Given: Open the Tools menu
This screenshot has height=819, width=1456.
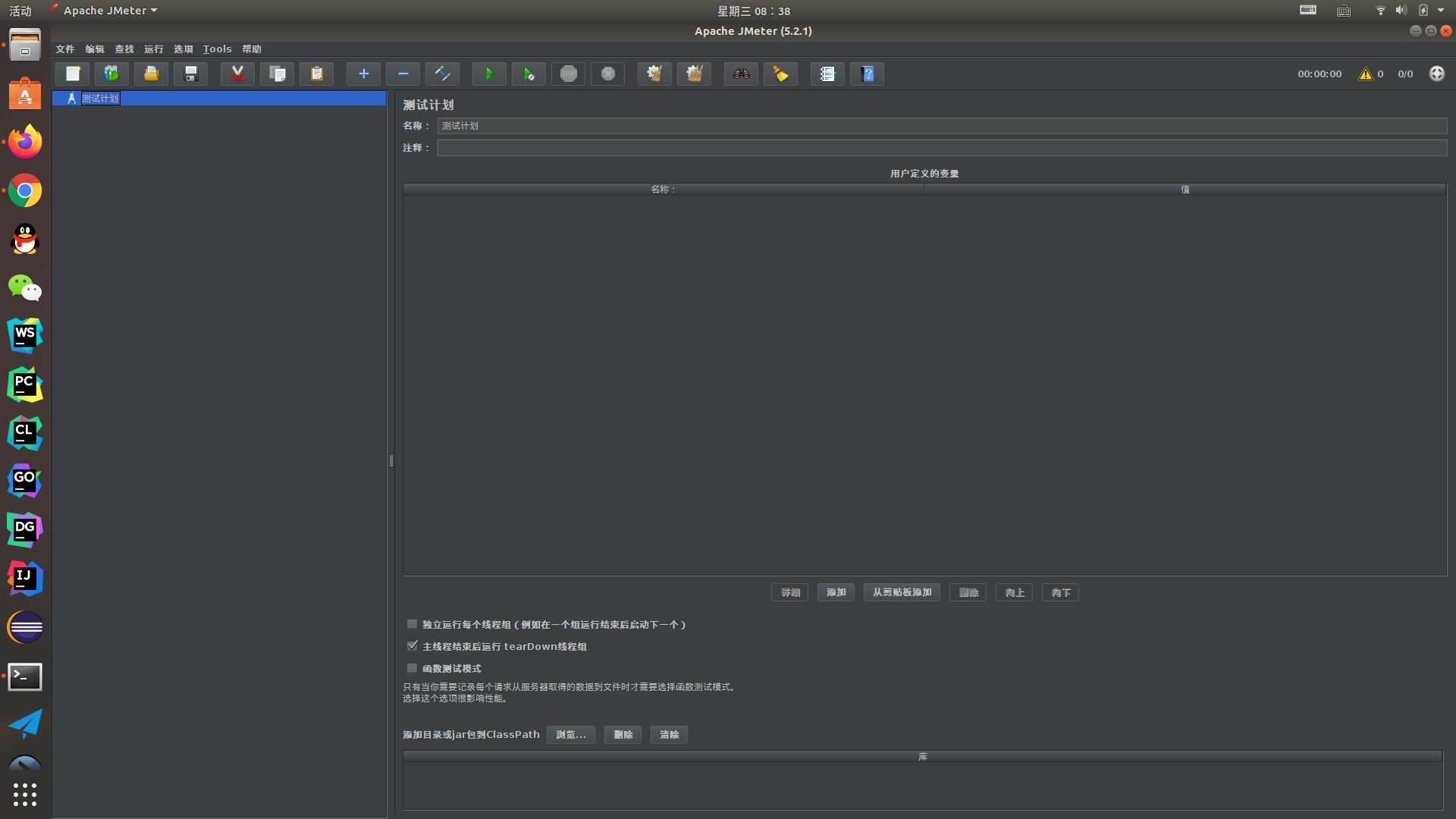Looking at the screenshot, I should [x=218, y=49].
